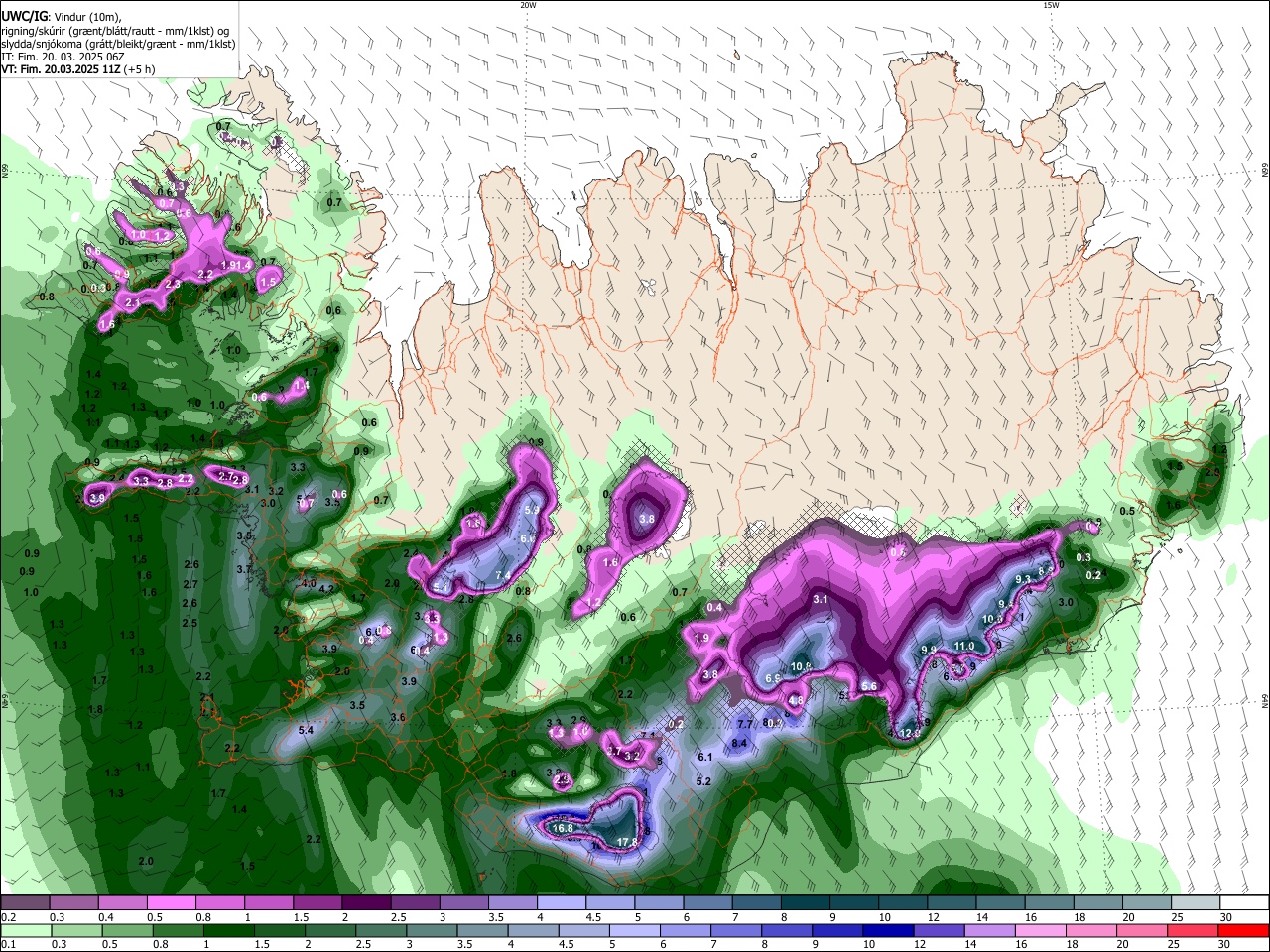The height and width of the screenshot is (952, 1270).
Task: Select violet 12–14 swatch in bottom legend row
Action: 938,930
